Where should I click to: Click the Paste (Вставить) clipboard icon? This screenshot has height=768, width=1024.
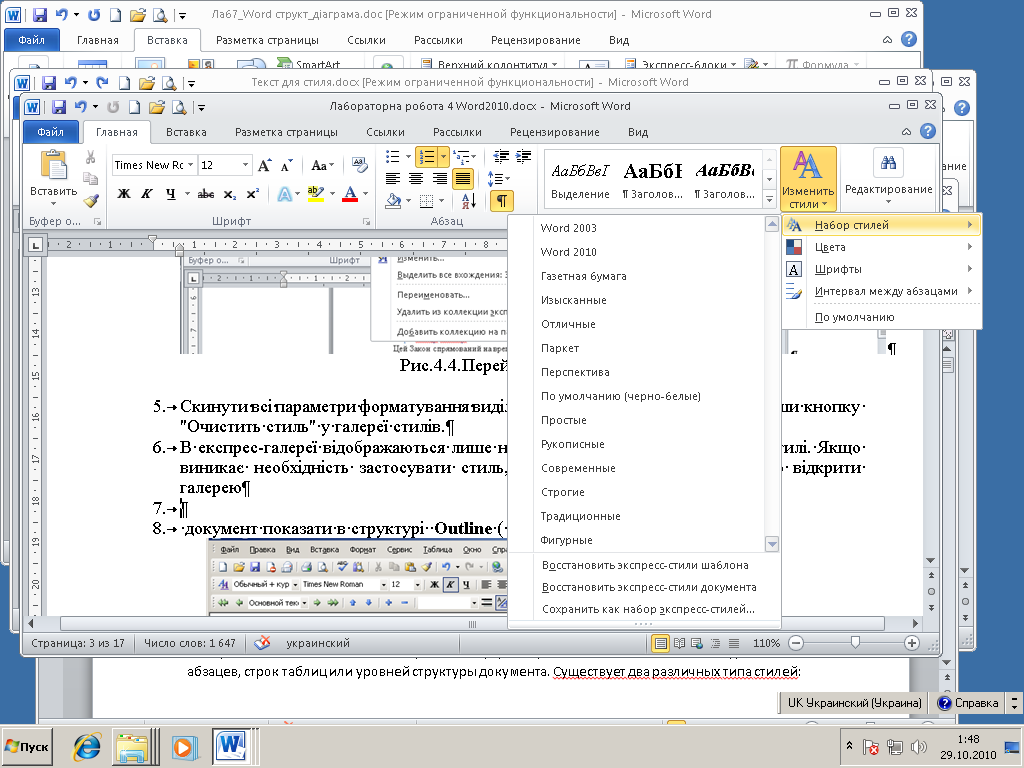(54, 165)
